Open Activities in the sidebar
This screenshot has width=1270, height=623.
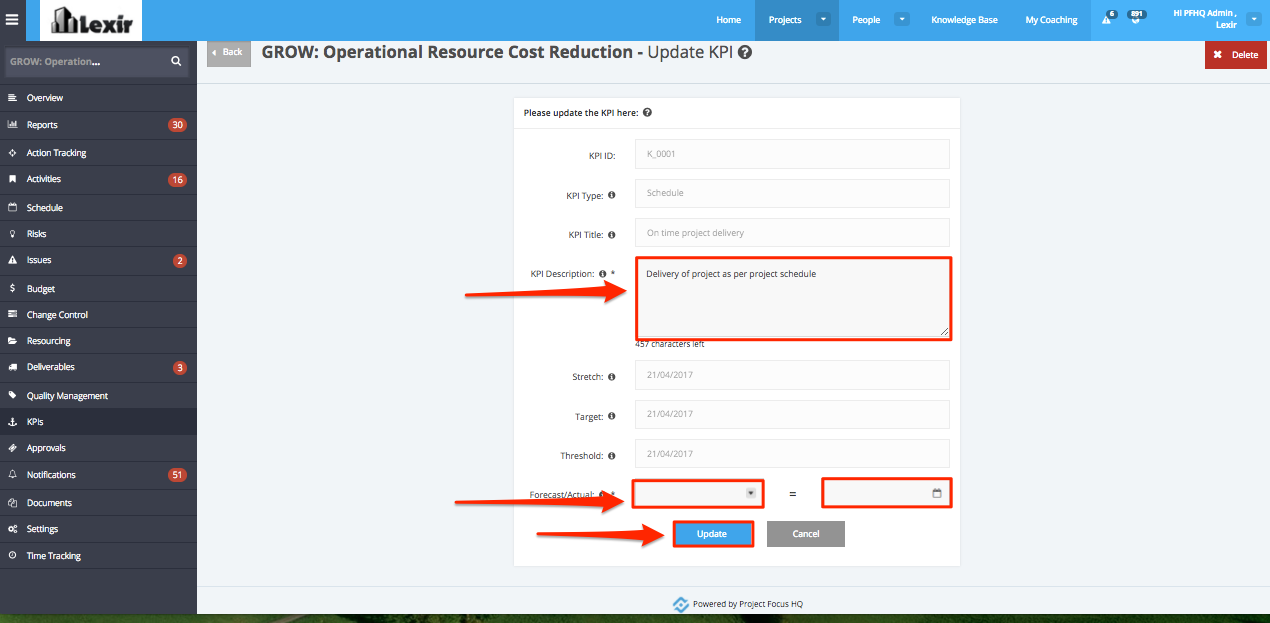click(x=98, y=179)
